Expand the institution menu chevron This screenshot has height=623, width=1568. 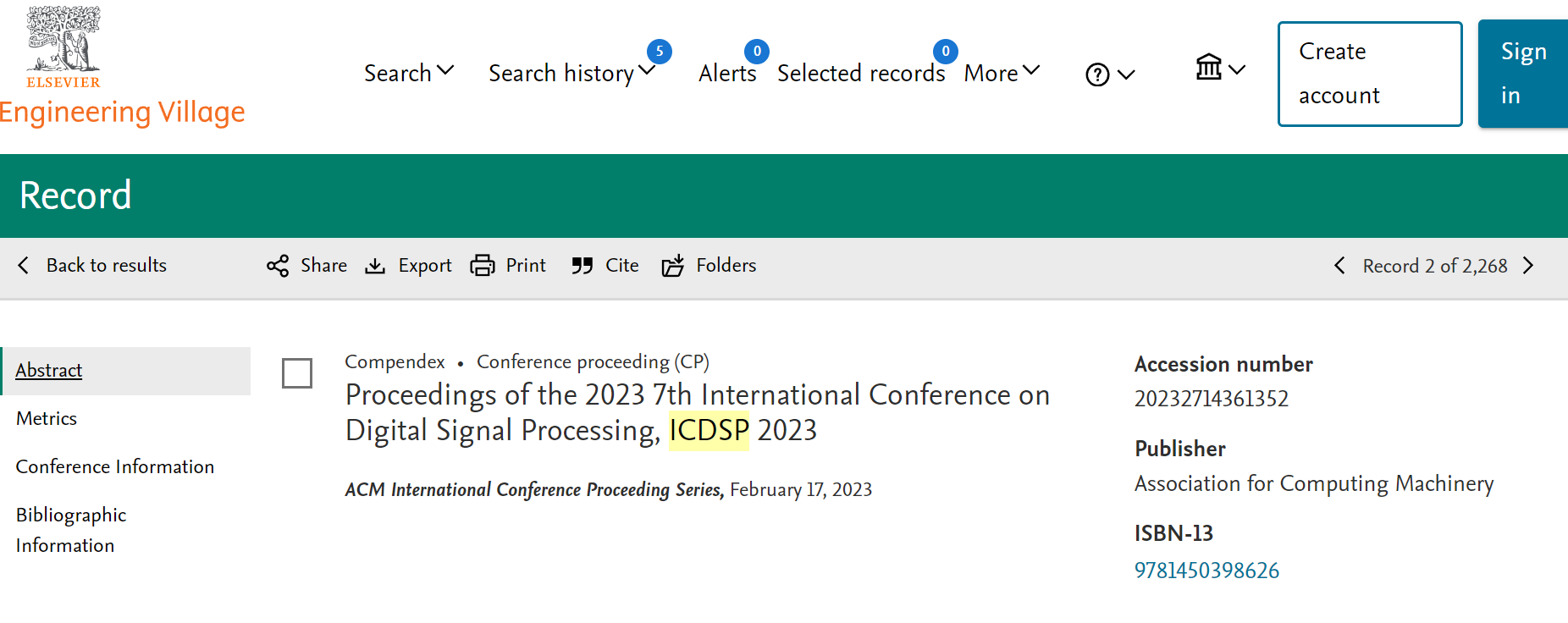tap(1237, 70)
